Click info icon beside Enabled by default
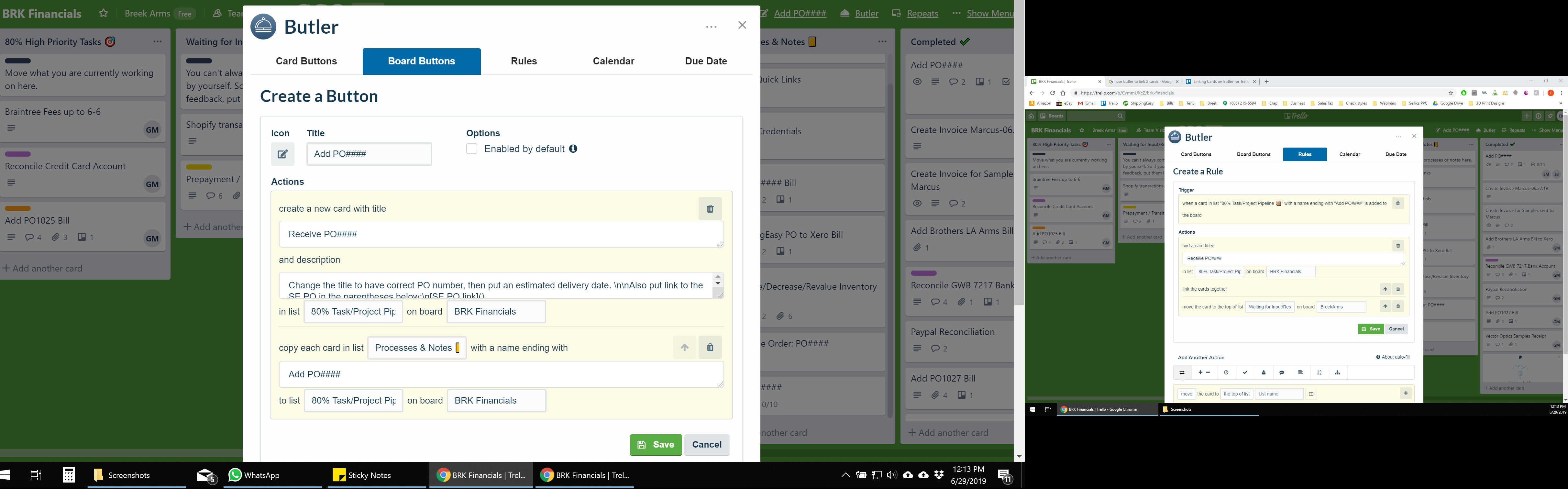The width and height of the screenshot is (1568, 489). tap(573, 149)
